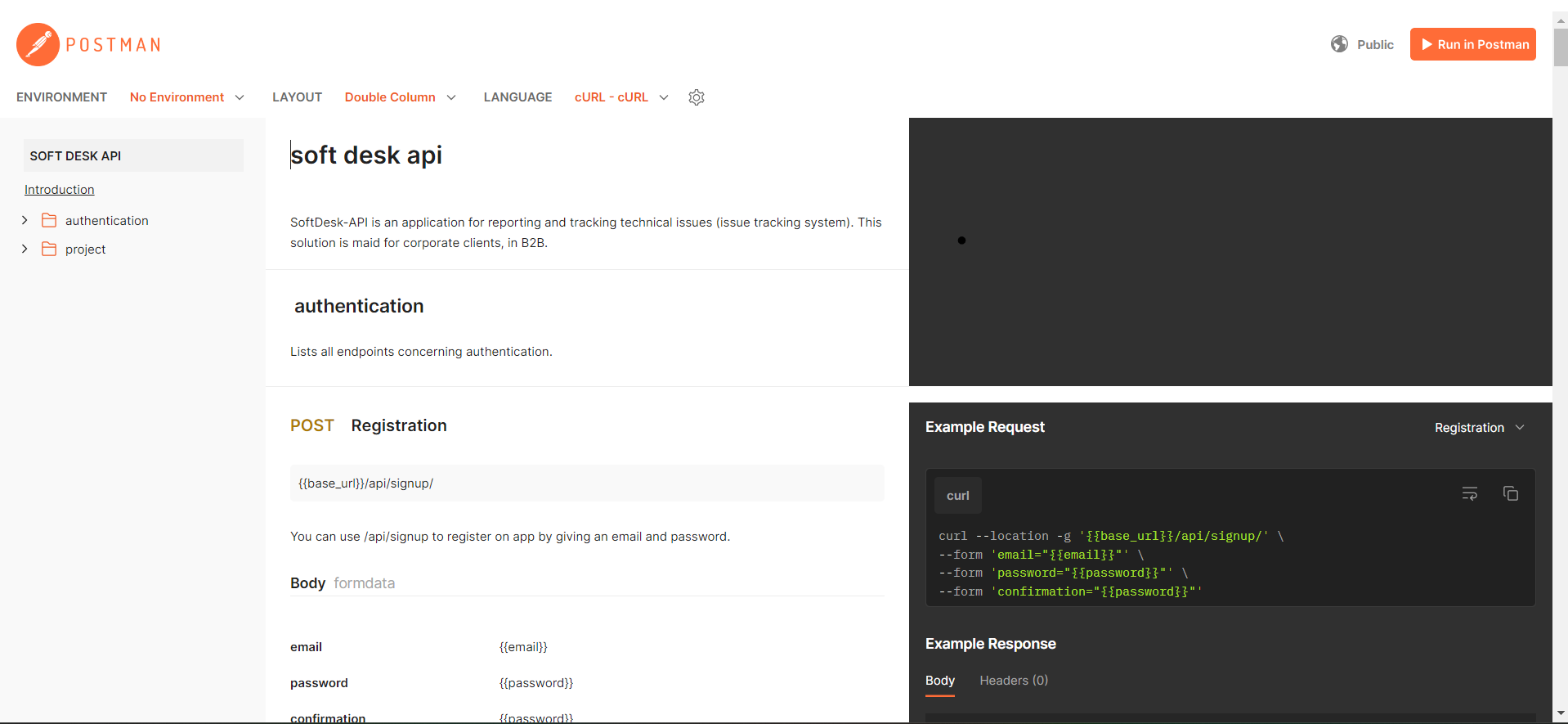Viewport: 1568px width, 724px height.
Task: Click the authentication folder icon
Action: [x=49, y=220]
